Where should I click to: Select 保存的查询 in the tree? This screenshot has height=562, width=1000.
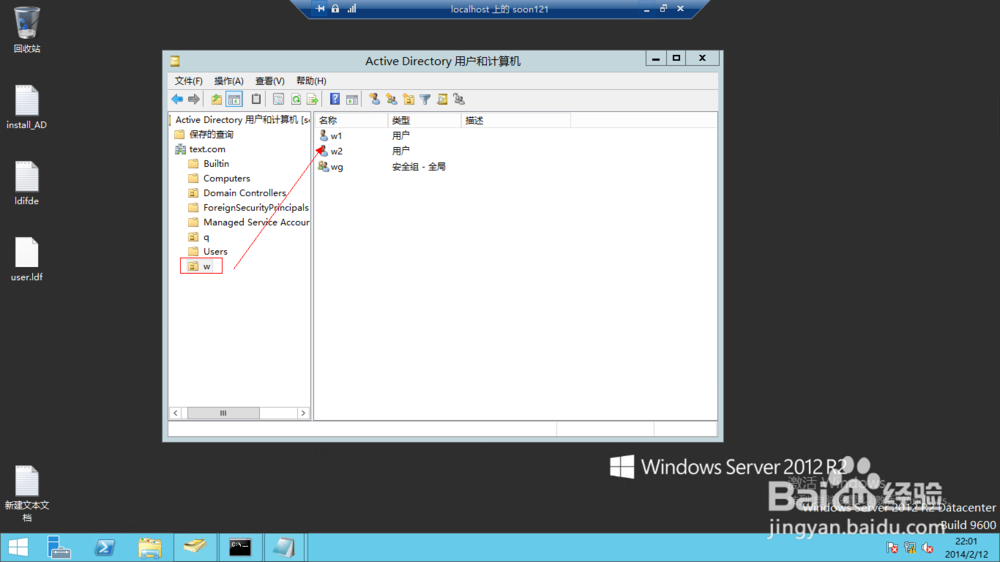[x=204, y=135]
